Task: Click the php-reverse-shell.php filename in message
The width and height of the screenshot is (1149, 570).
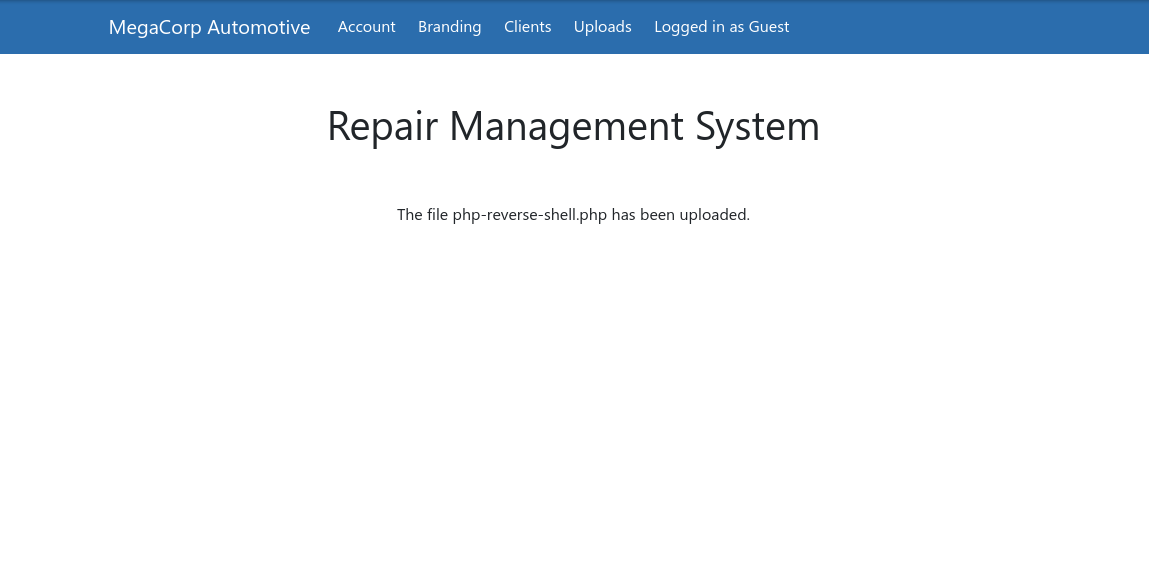Action: point(529,214)
